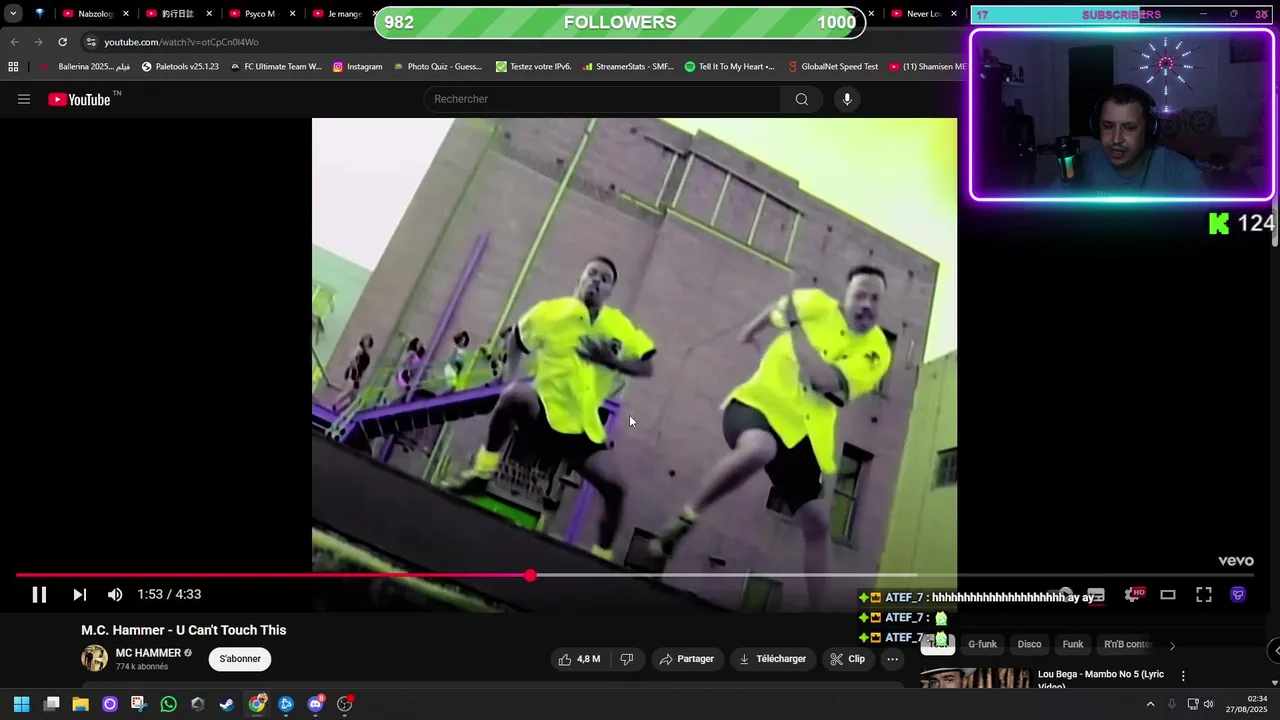Go back in browser history
The image size is (1280, 720).
(14, 42)
